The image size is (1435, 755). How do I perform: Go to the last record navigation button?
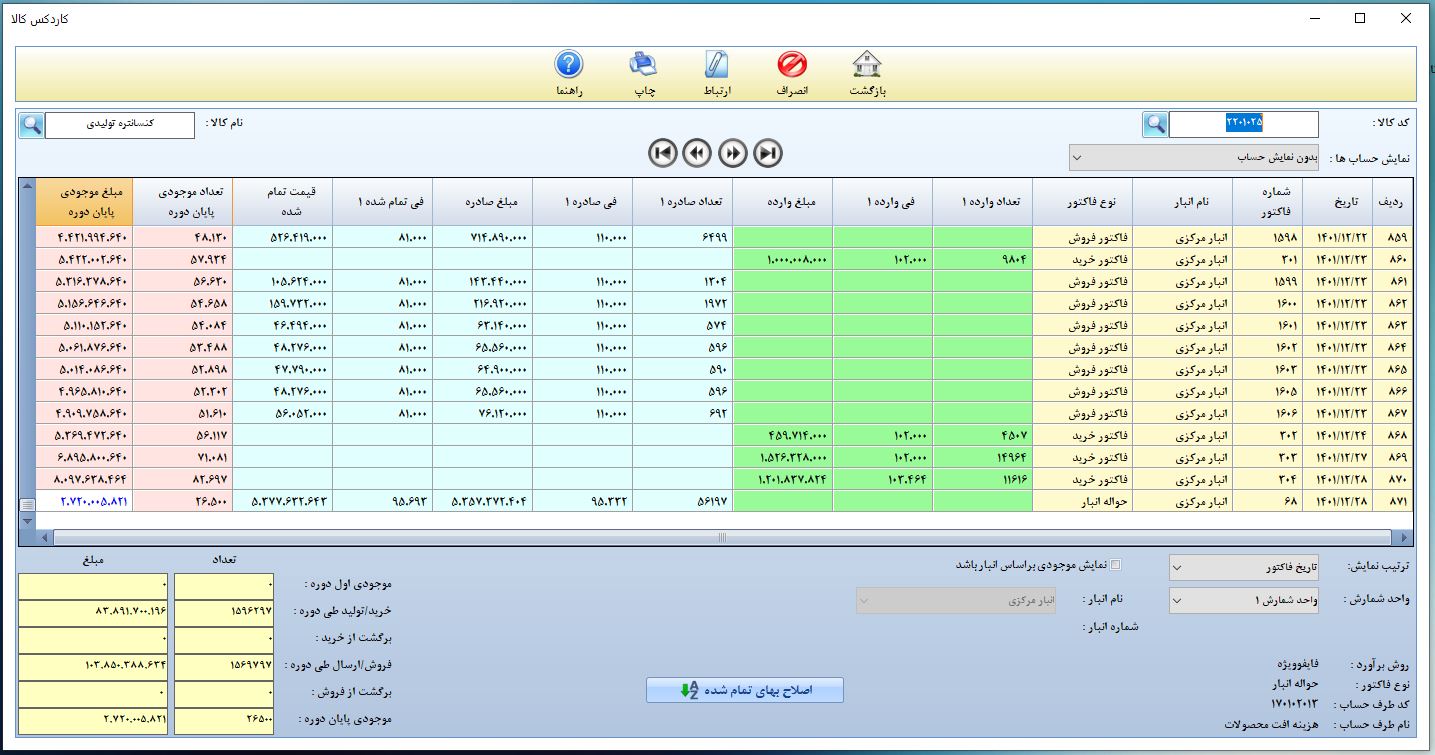pyautogui.click(x=768, y=153)
